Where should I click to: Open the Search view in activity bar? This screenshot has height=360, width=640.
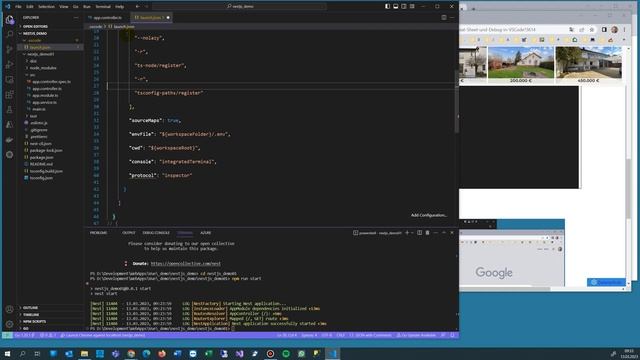pyautogui.click(x=9, y=34)
